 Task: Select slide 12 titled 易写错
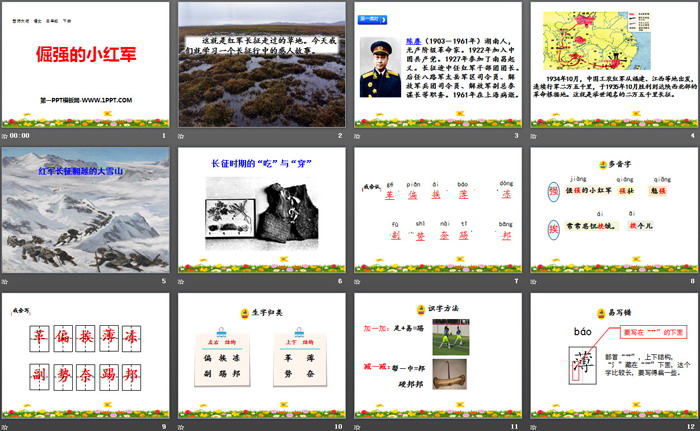pos(614,356)
